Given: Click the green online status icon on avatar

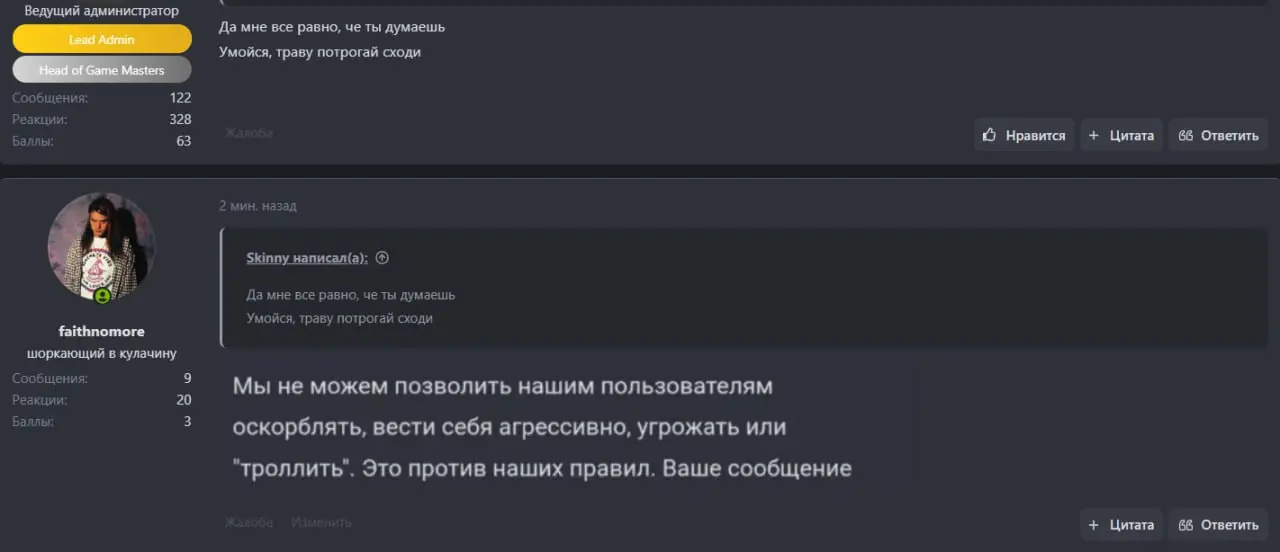Looking at the screenshot, I should [x=102, y=296].
